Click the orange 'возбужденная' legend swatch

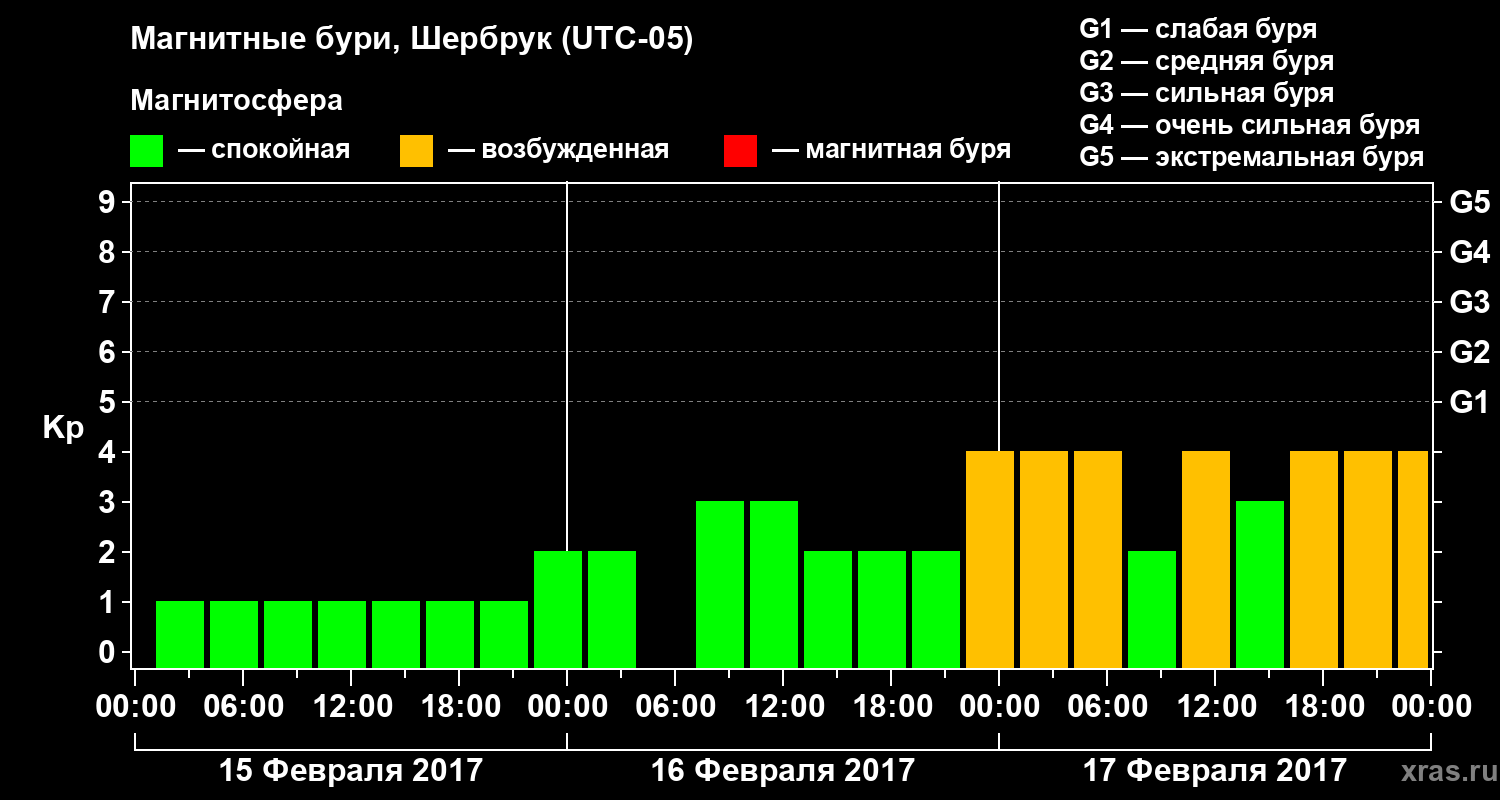(416, 151)
